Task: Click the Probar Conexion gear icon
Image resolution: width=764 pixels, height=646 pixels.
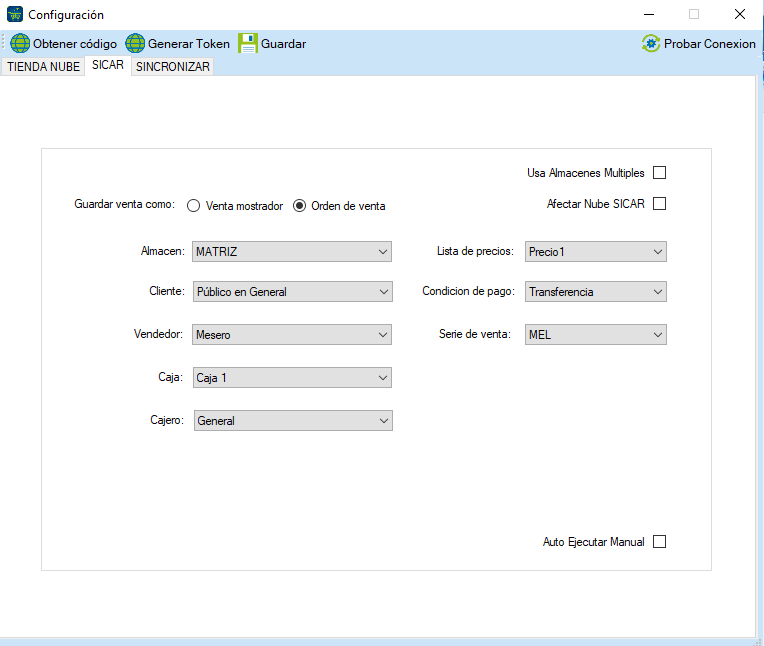Action: (x=651, y=43)
